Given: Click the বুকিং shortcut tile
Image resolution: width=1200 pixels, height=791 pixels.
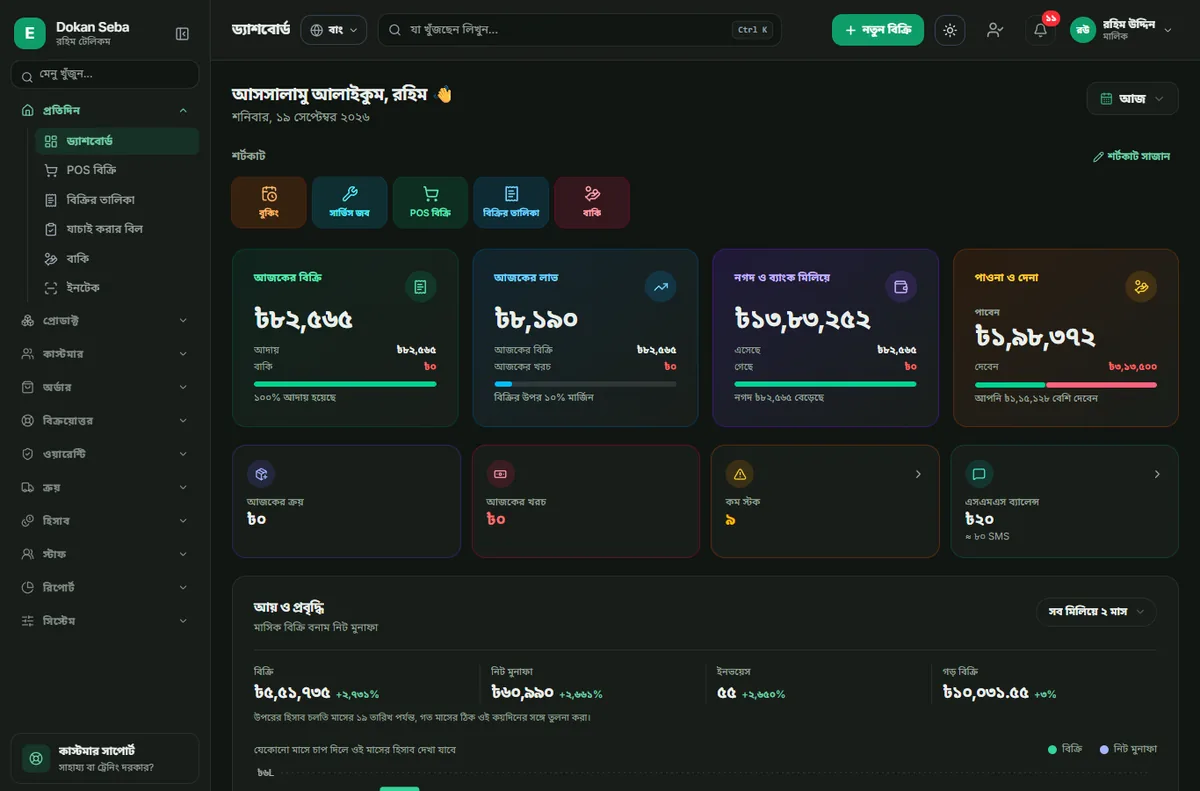Looking at the screenshot, I should coord(268,202).
